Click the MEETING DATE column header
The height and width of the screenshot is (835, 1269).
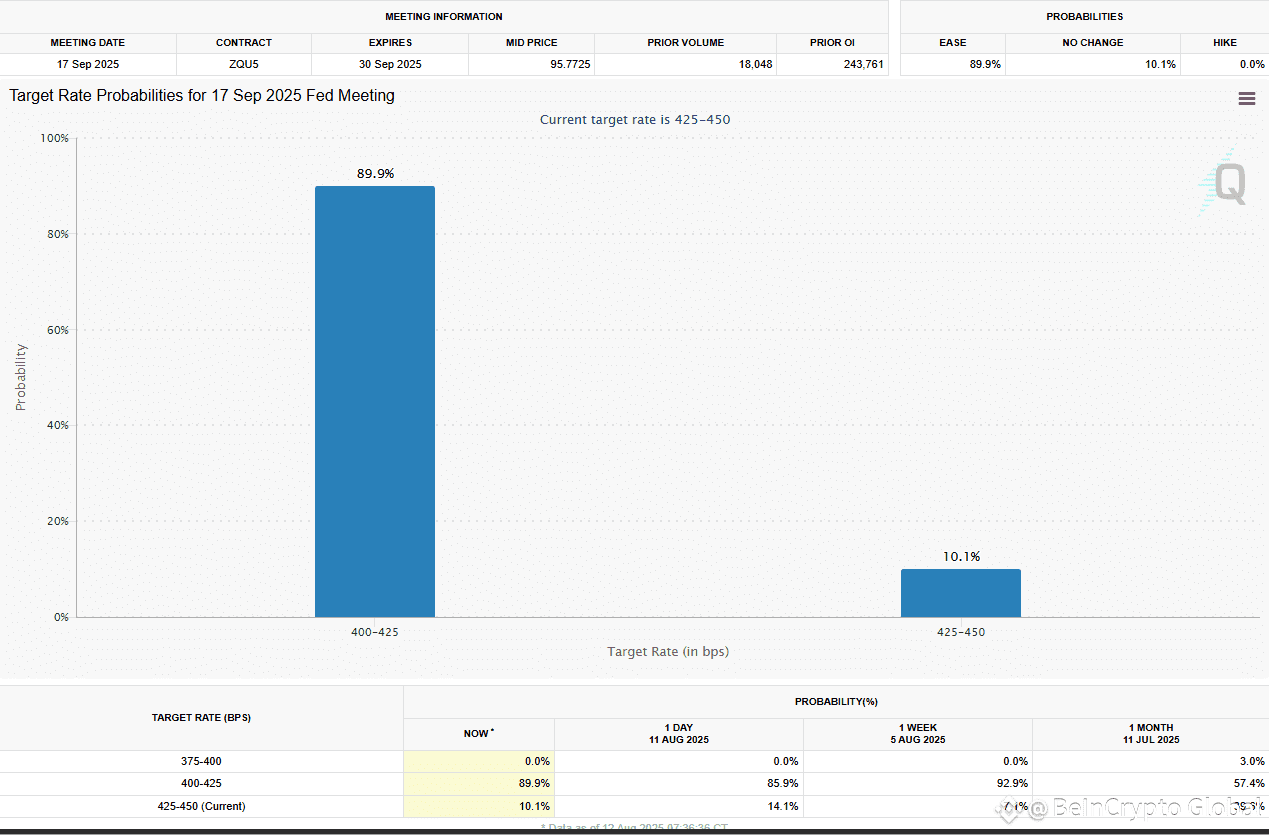tap(88, 43)
